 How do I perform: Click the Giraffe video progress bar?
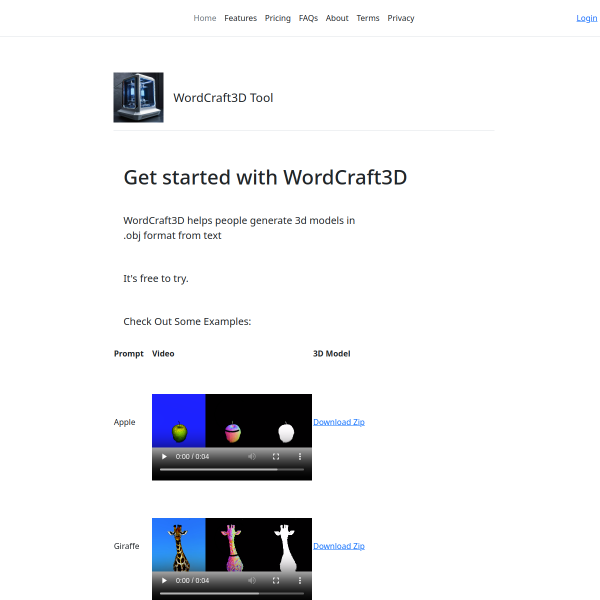coord(232,593)
